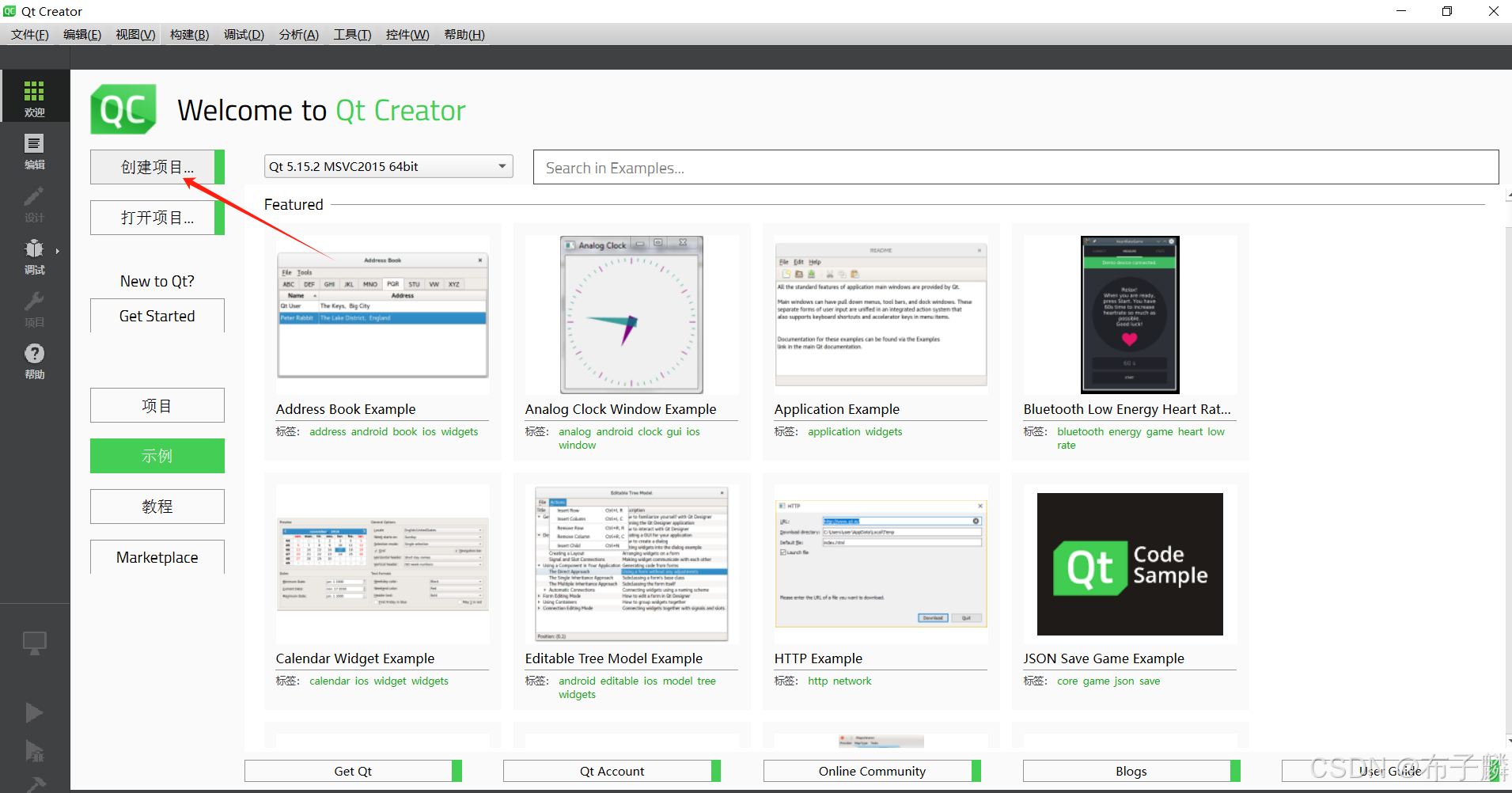This screenshot has height=793, width=1512.
Task: Click the Qt Account link button
Action: (x=612, y=771)
